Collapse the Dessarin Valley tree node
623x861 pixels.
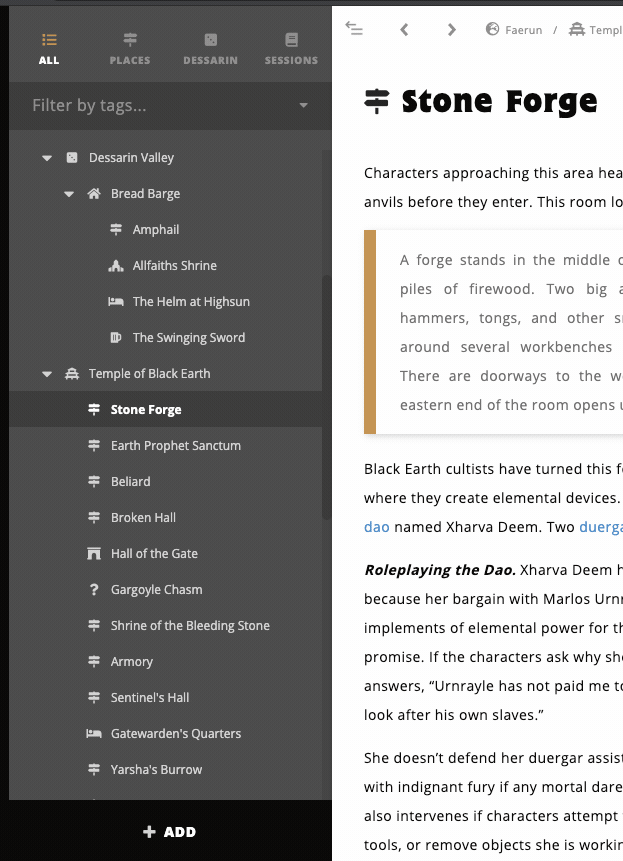point(47,158)
